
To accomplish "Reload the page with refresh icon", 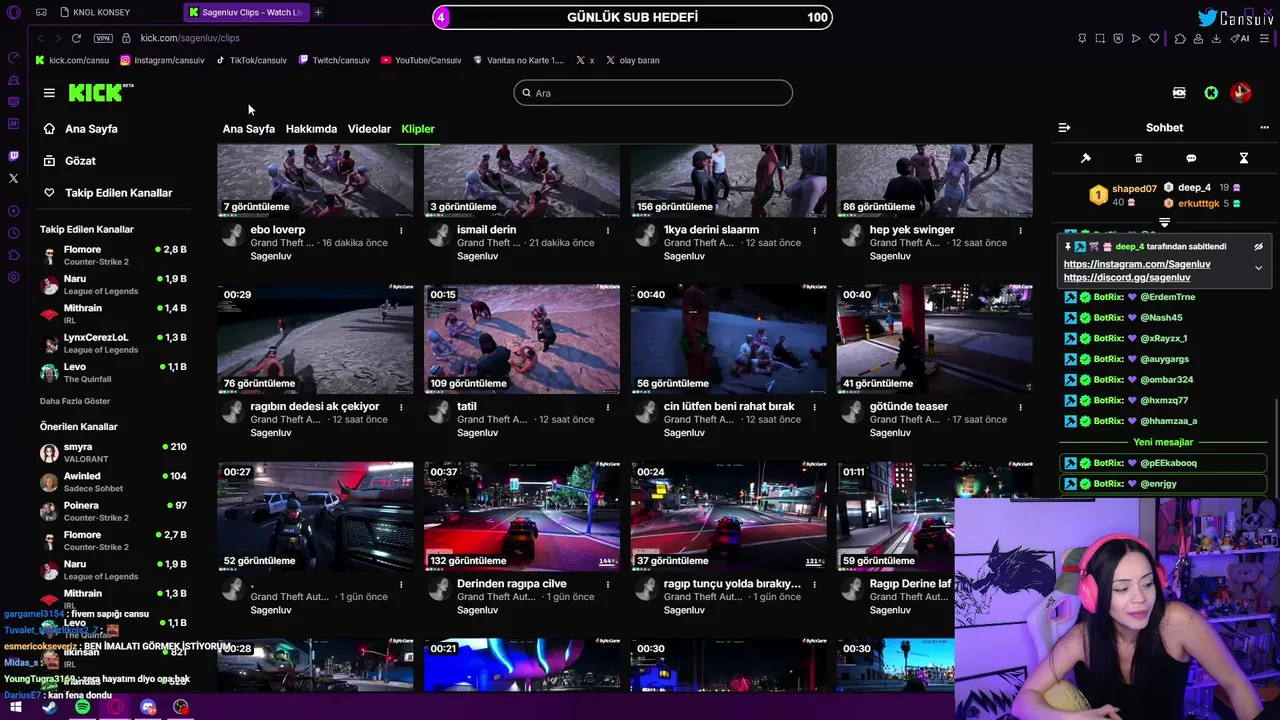I will pyautogui.click(x=76, y=38).
